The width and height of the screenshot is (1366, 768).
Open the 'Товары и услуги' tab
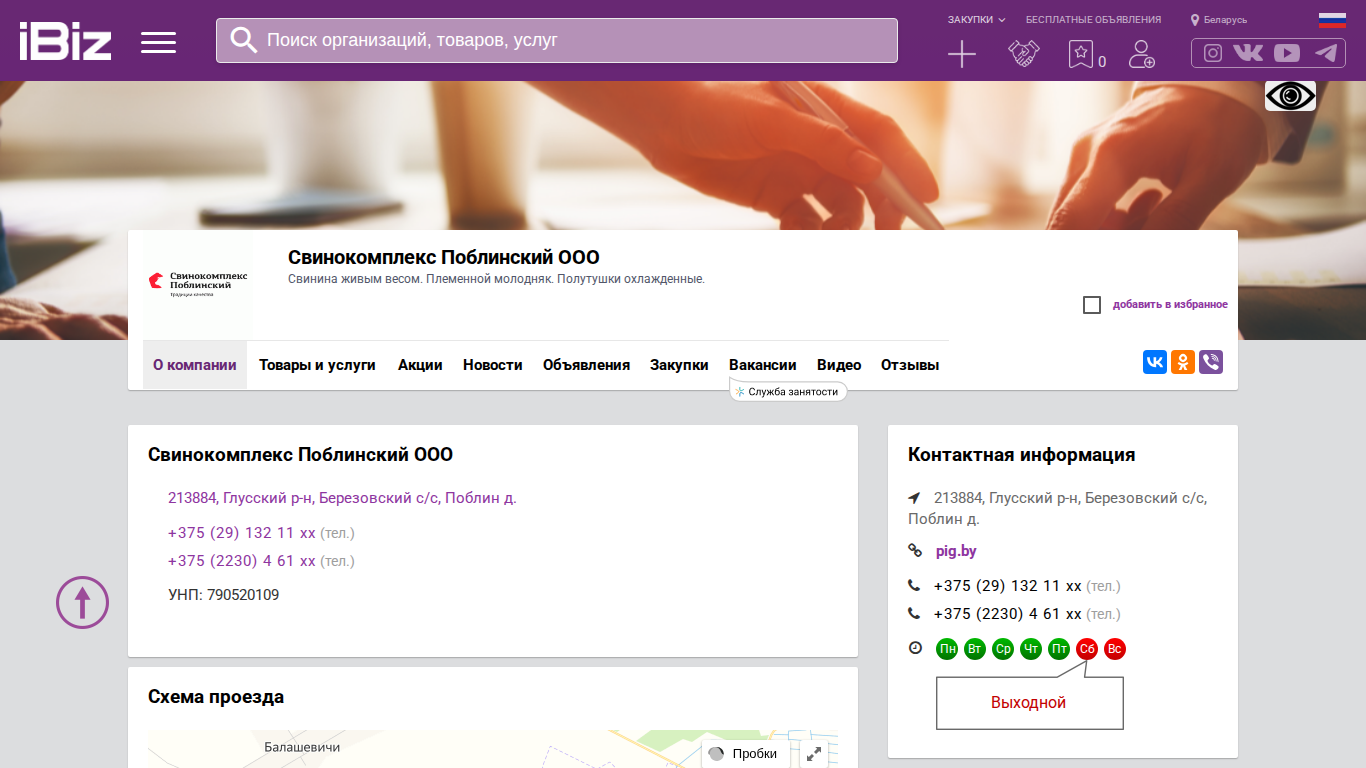317,365
